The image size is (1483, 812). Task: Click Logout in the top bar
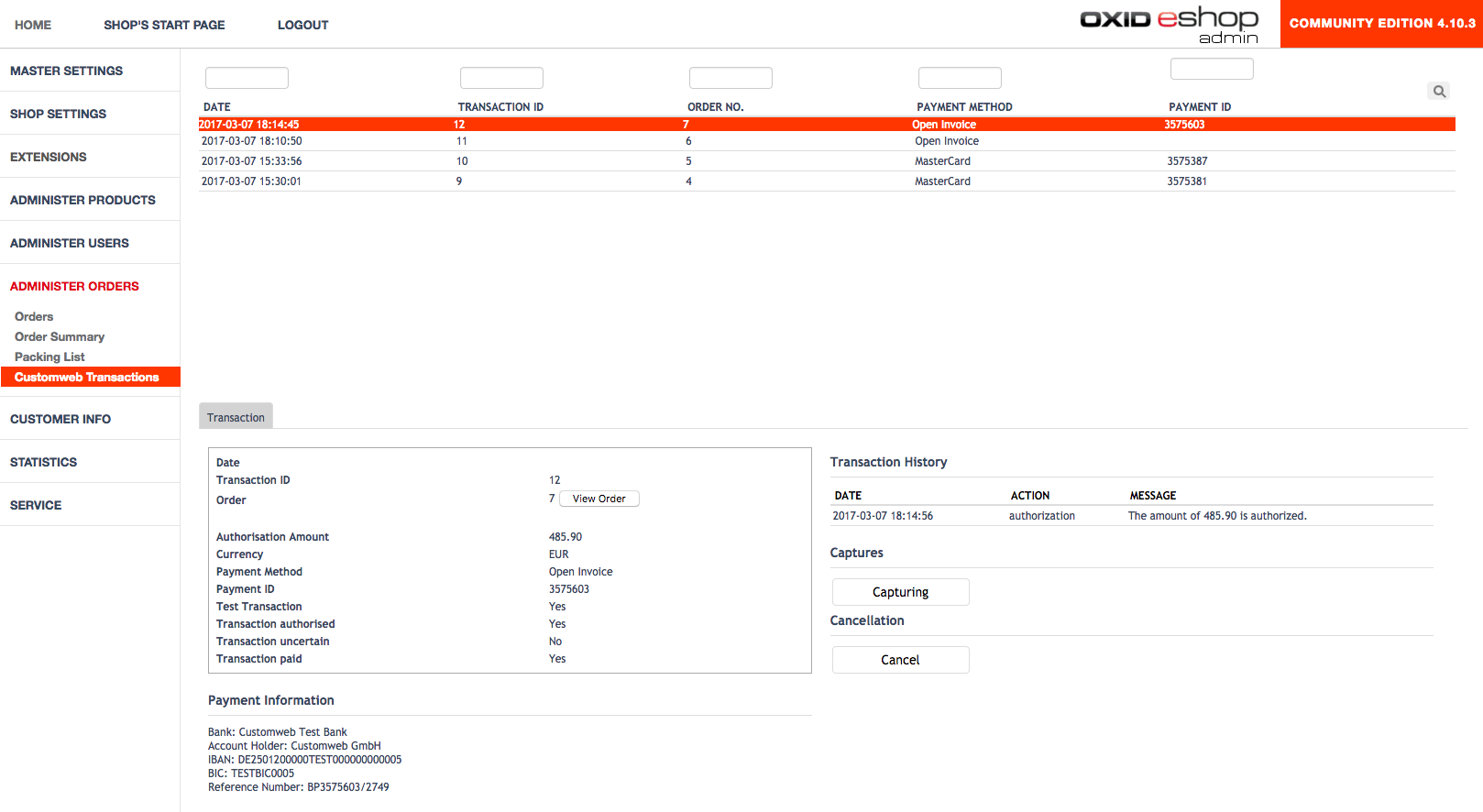(302, 25)
